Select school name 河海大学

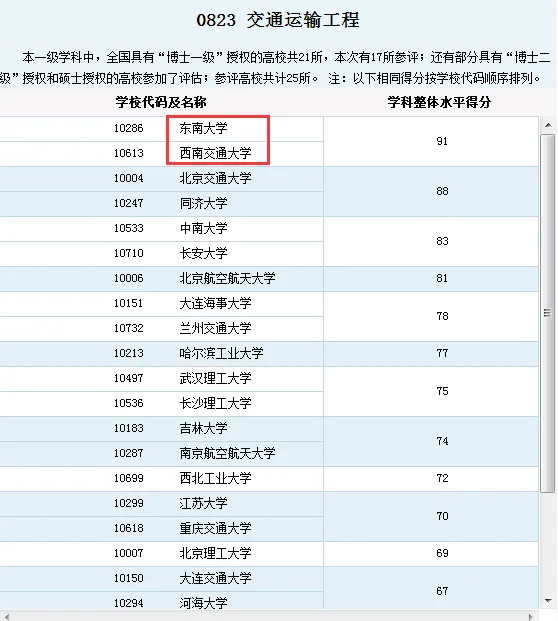click(x=204, y=603)
